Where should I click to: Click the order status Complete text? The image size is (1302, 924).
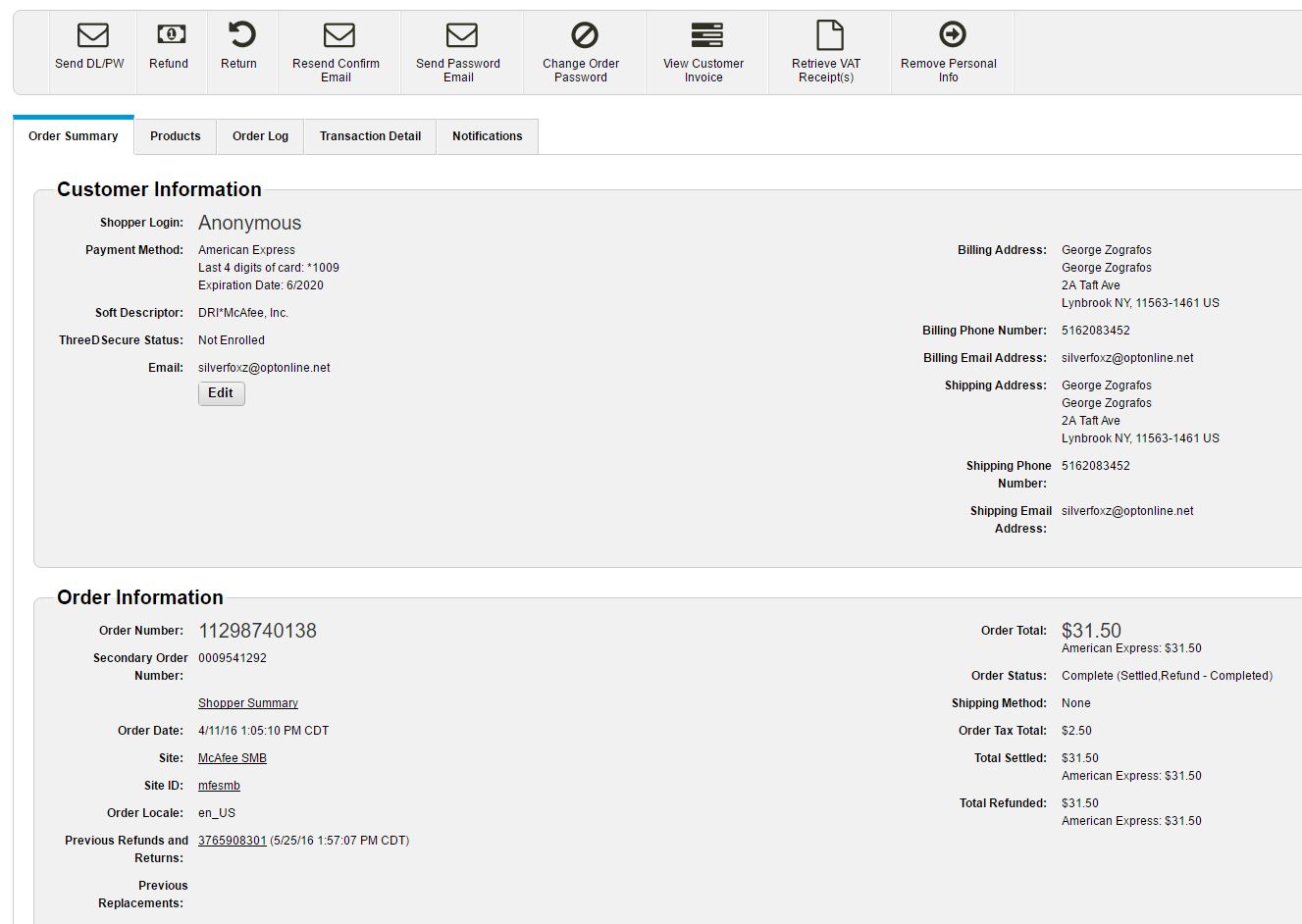pos(1167,676)
